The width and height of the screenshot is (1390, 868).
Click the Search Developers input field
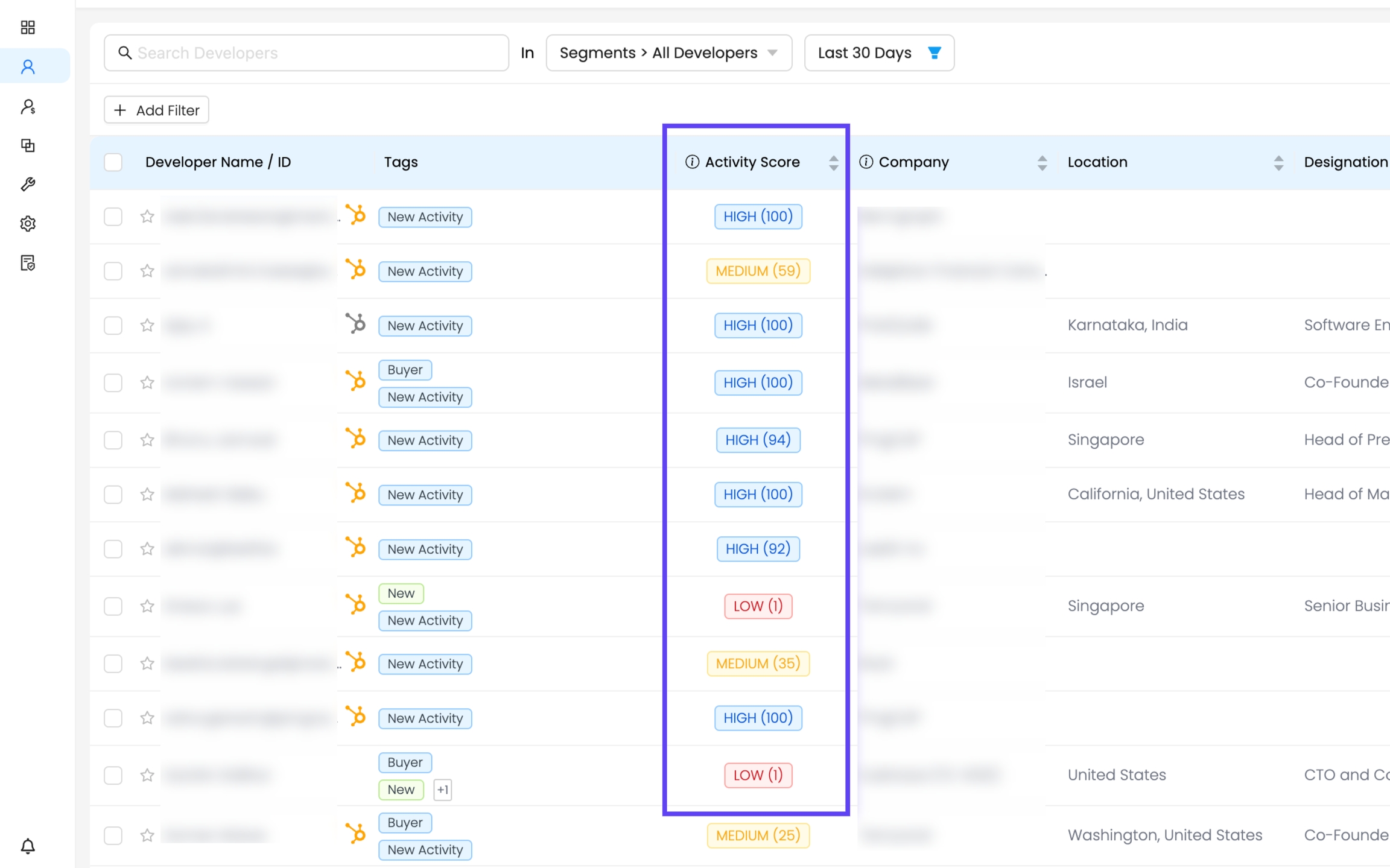(306, 53)
